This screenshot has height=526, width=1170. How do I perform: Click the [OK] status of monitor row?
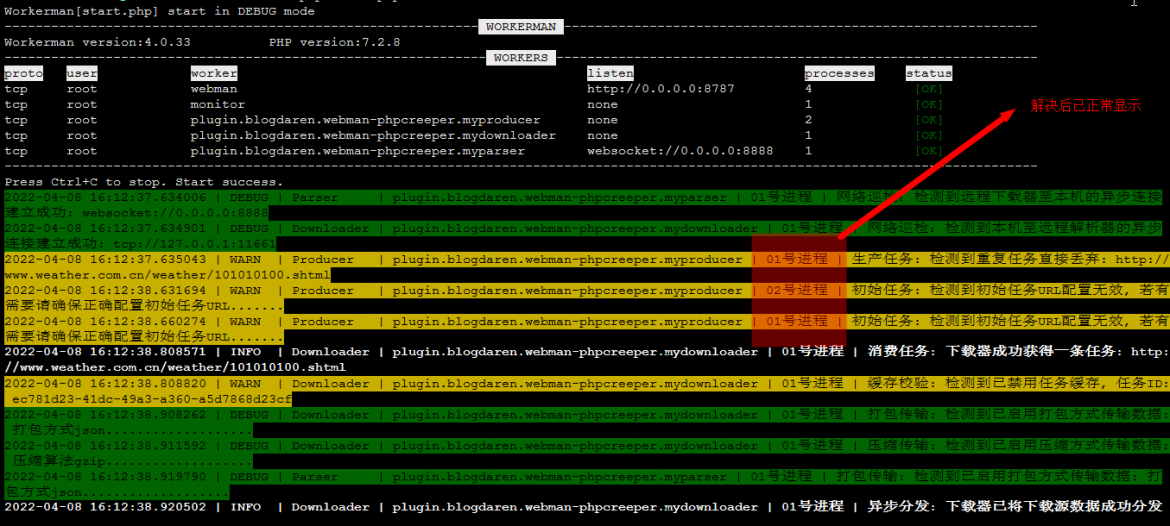point(929,104)
